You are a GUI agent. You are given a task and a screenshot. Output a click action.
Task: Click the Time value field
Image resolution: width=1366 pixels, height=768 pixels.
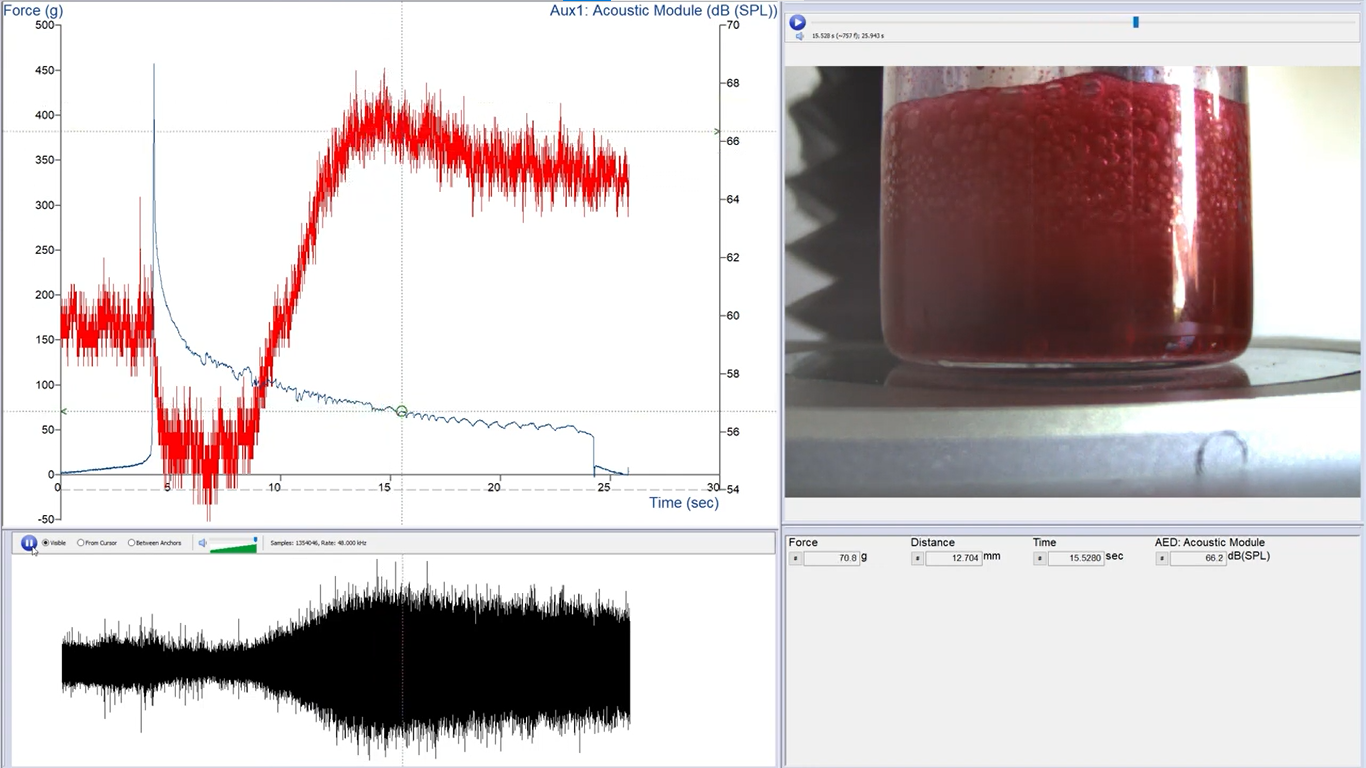tap(1076, 558)
